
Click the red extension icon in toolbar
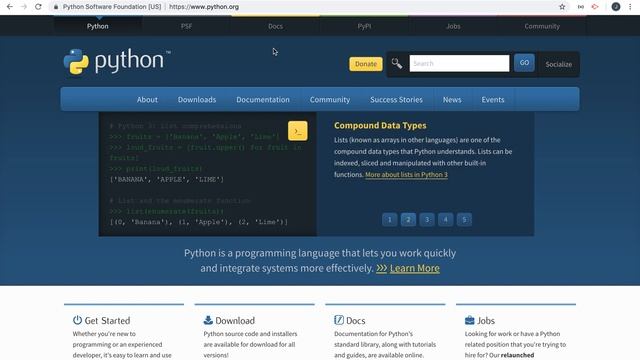click(x=595, y=7)
